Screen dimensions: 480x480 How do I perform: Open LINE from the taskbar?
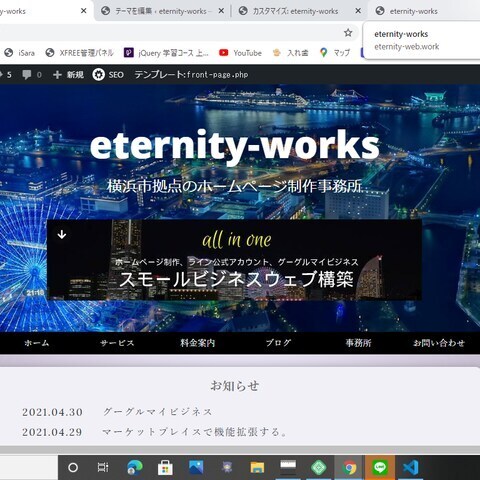click(x=380, y=468)
